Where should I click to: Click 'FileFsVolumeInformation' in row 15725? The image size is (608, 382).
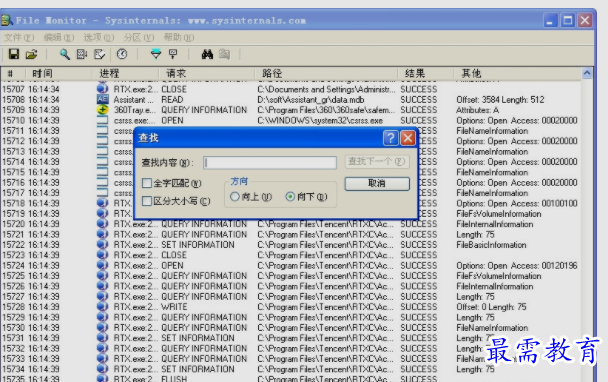point(499,276)
